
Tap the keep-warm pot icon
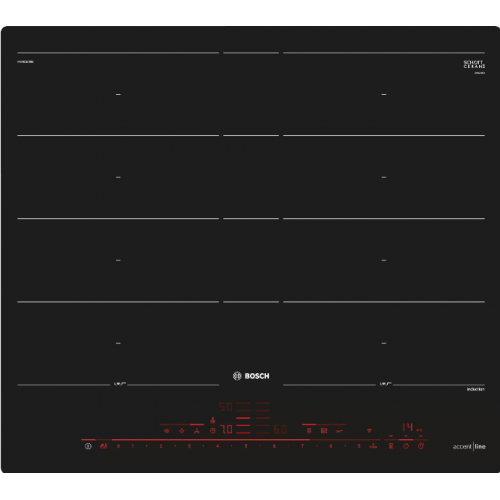[x=167, y=431]
